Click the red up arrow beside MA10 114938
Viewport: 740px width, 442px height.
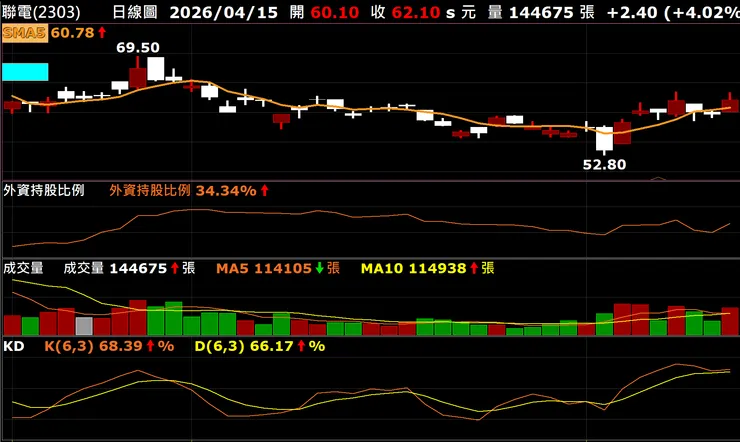click(474, 268)
